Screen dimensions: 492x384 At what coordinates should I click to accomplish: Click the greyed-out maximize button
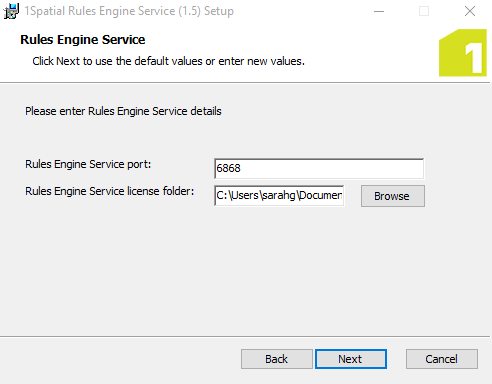pos(424,11)
